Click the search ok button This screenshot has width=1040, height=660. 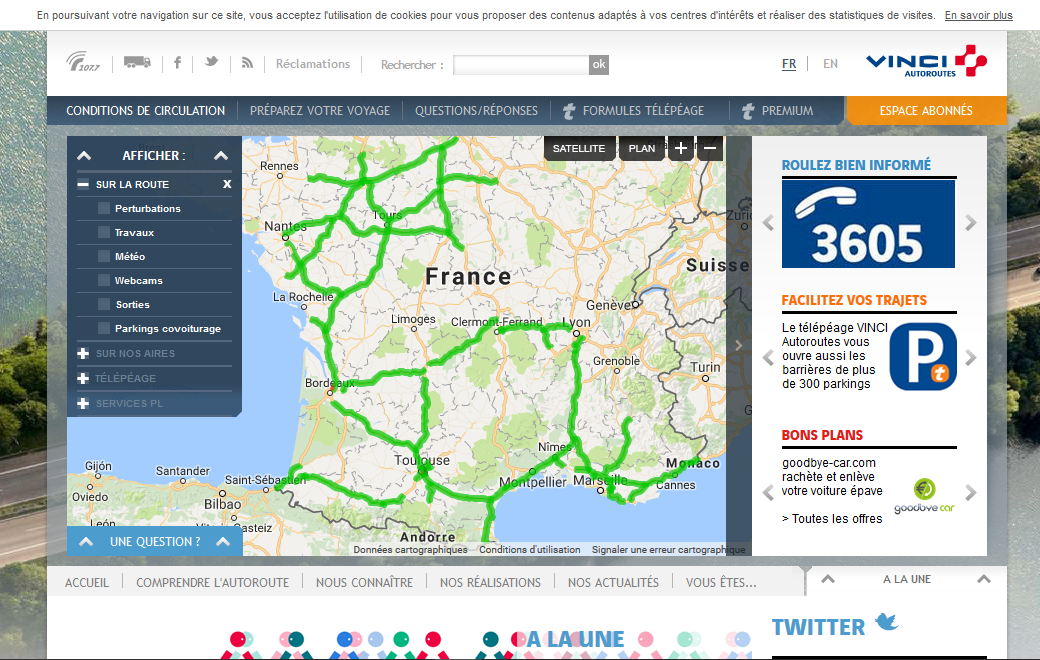[x=599, y=64]
